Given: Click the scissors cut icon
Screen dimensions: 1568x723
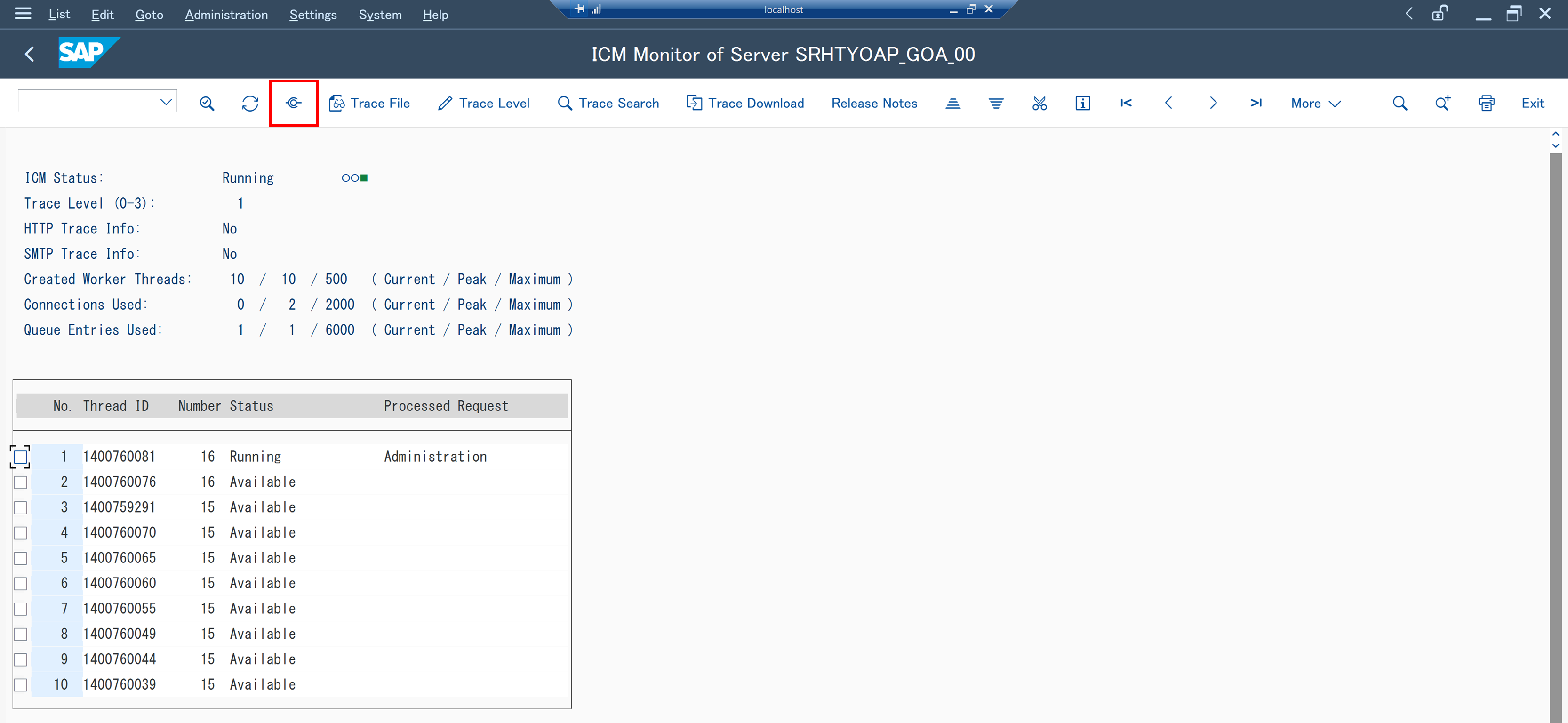Looking at the screenshot, I should click(1039, 104).
